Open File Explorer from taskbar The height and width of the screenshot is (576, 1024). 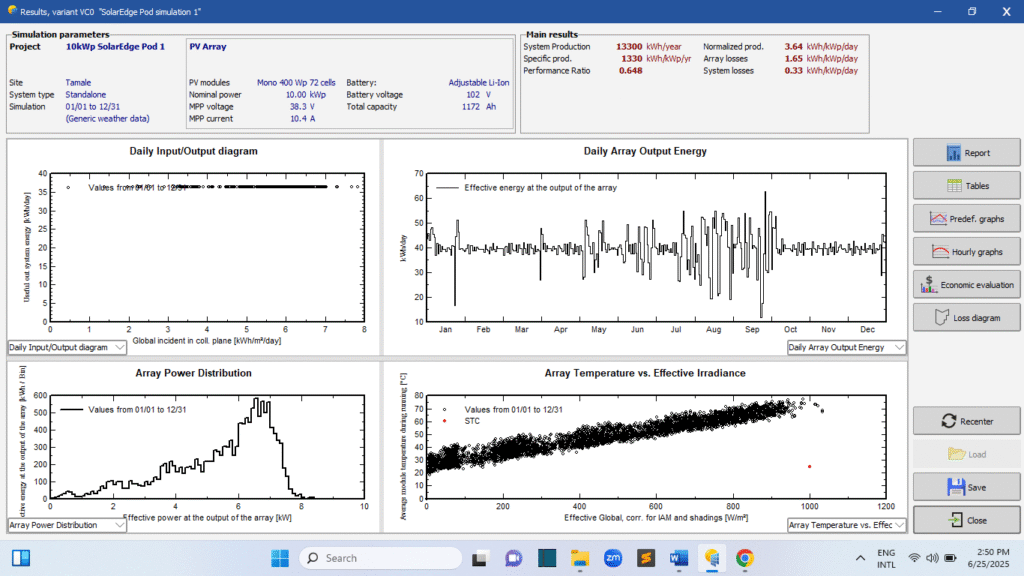click(580, 558)
